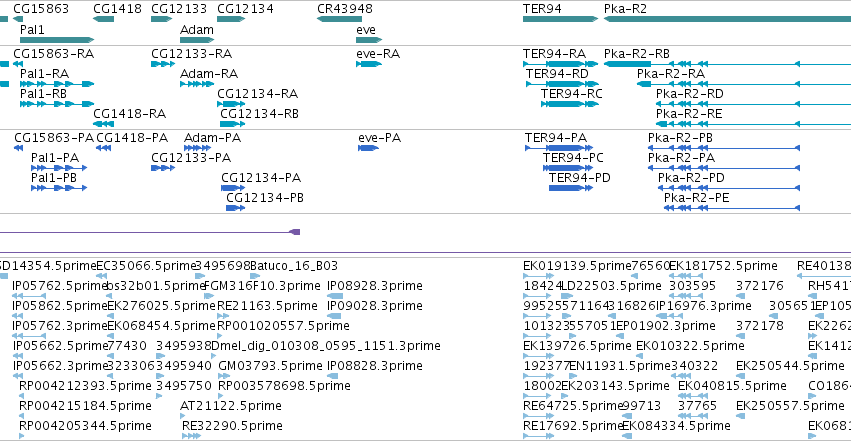Viewport: 851px width, 441px height.
Task: Select the eve-RA transcript
Action: 378,54
